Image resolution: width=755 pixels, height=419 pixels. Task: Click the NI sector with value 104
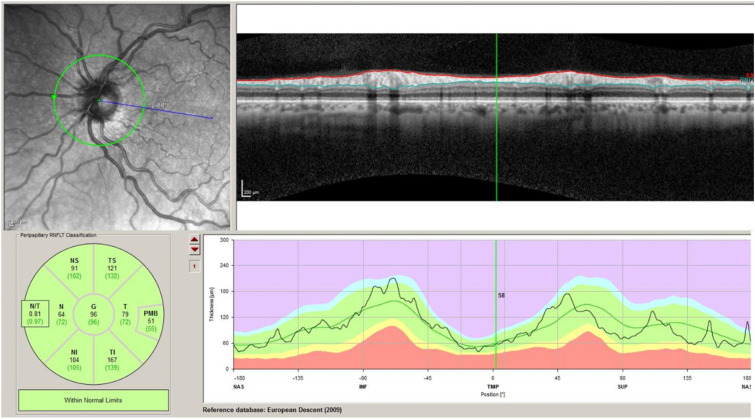point(75,362)
